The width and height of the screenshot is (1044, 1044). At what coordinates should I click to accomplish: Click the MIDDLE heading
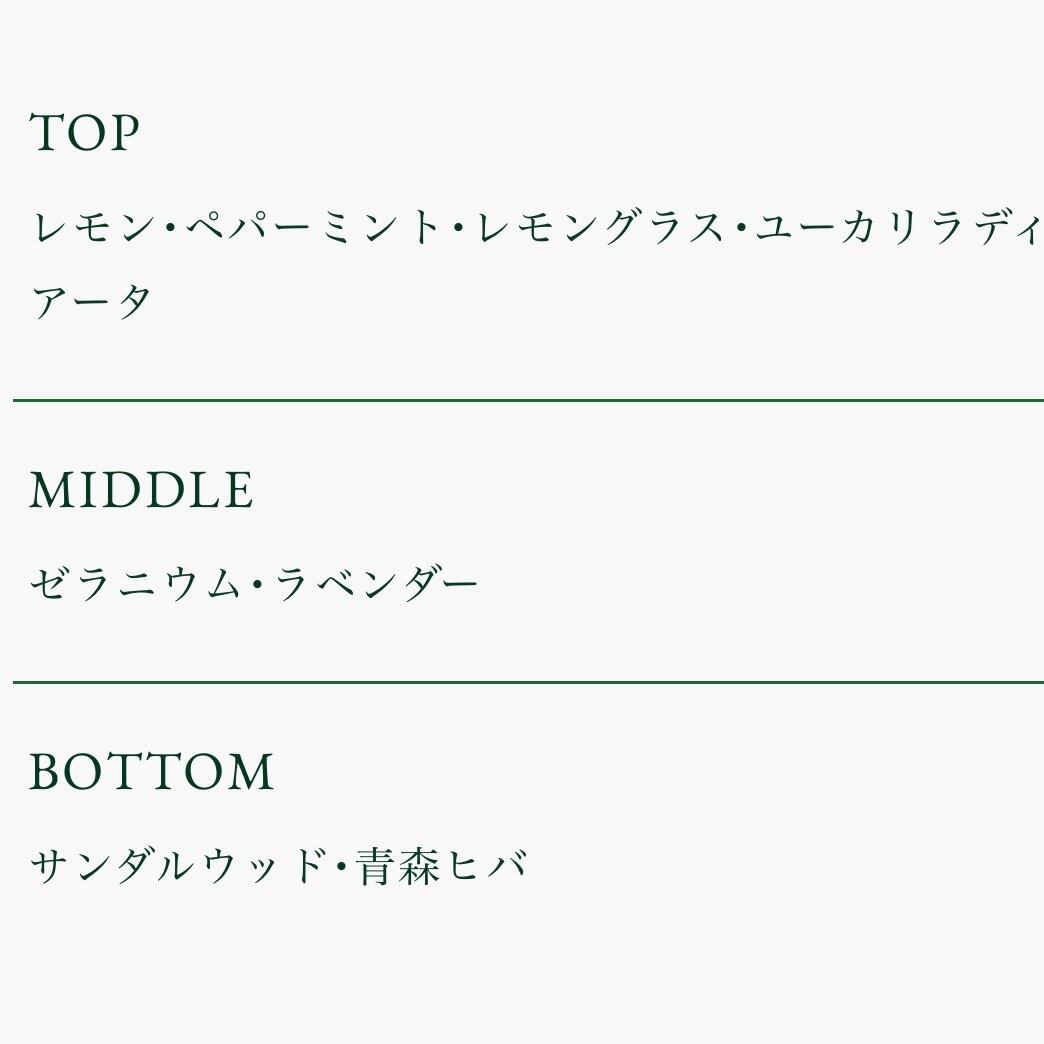tap(141, 492)
